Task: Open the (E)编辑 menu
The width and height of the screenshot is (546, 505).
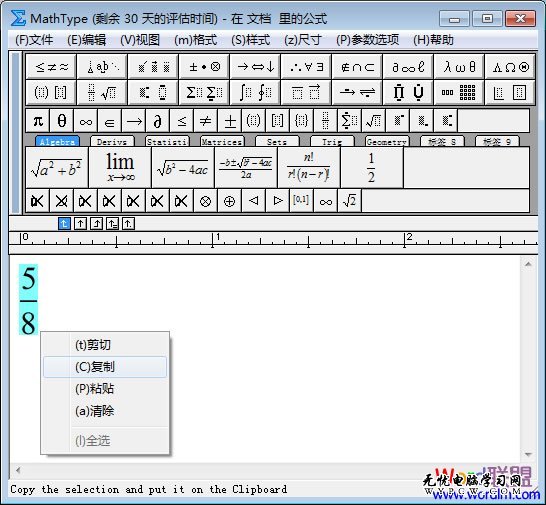Action: 86,40
